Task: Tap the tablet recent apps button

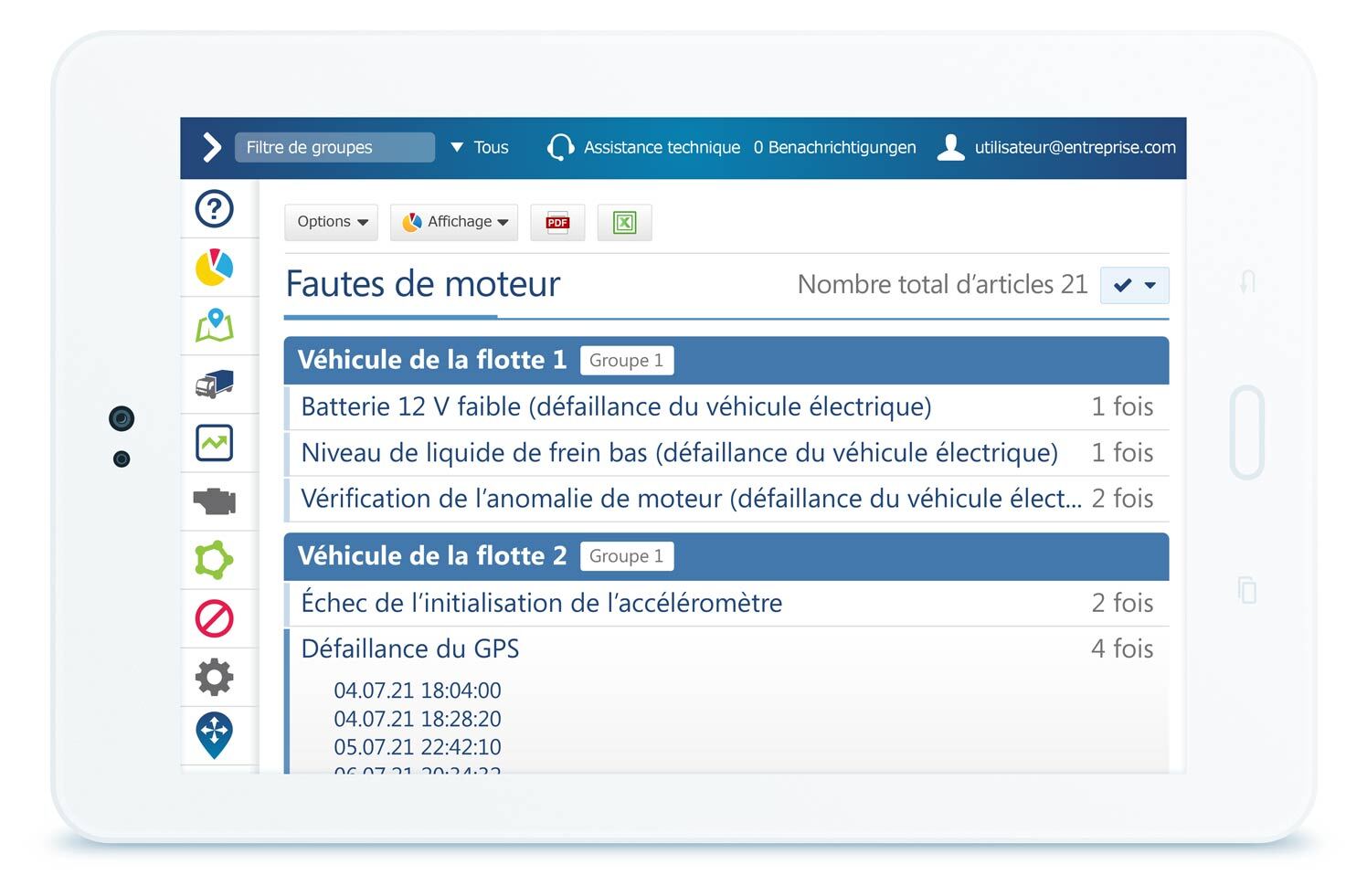Action: pyautogui.click(x=1247, y=590)
